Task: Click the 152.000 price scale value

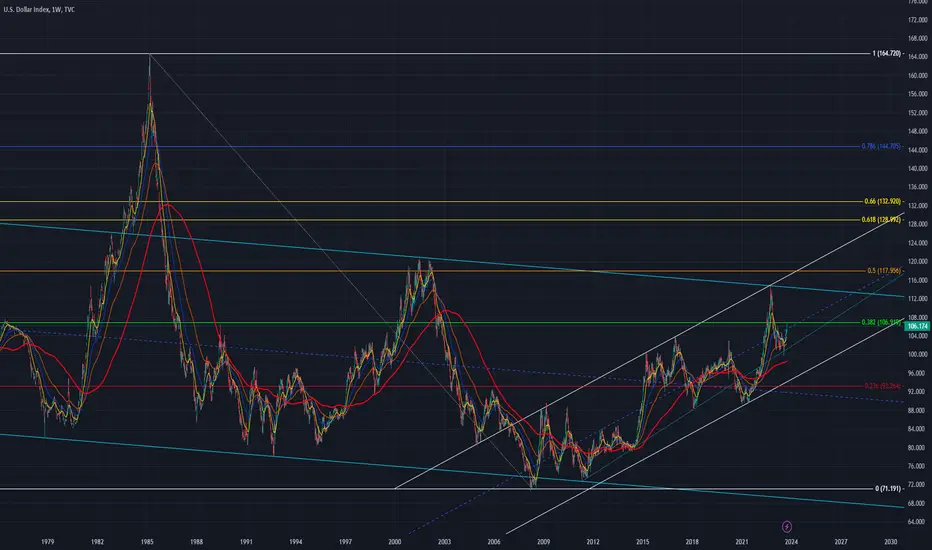Action: tap(918, 112)
